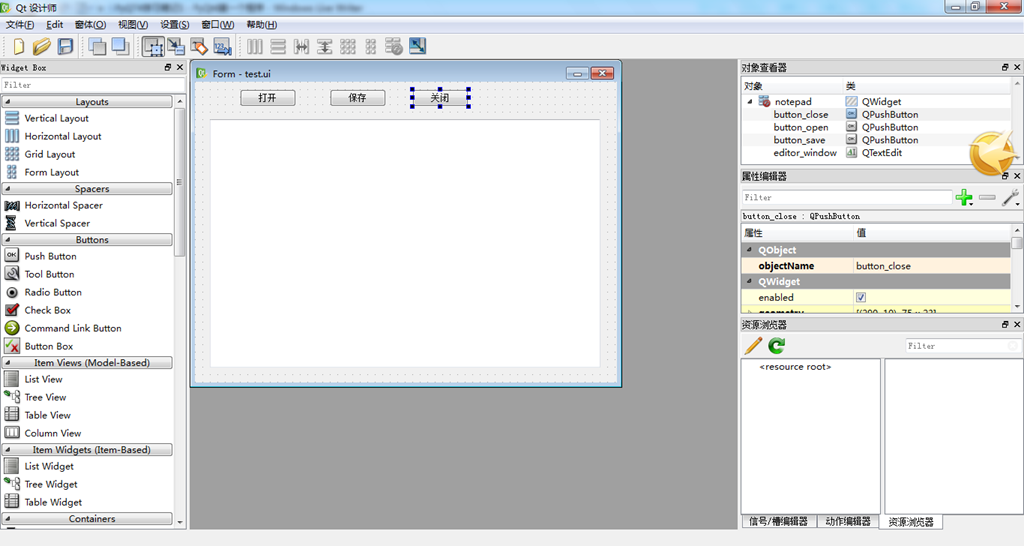Click the green plus add property icon

[x=964, y=197]
